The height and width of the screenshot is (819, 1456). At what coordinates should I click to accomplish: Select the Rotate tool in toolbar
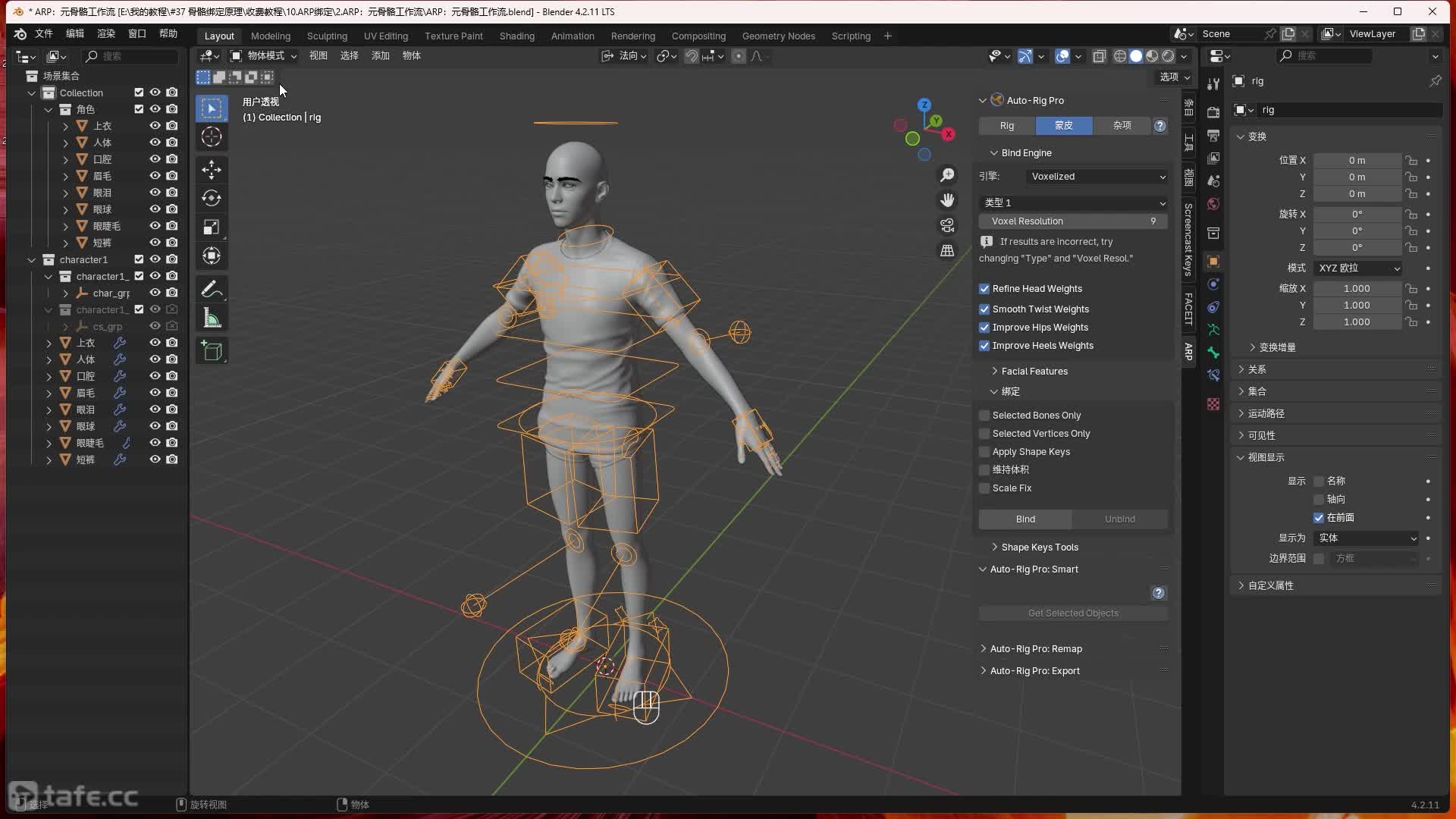coord(212,199)
